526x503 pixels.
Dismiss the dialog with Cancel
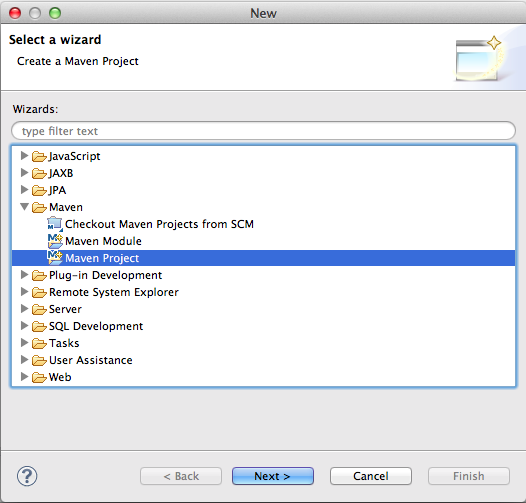[x=371, y=476]
